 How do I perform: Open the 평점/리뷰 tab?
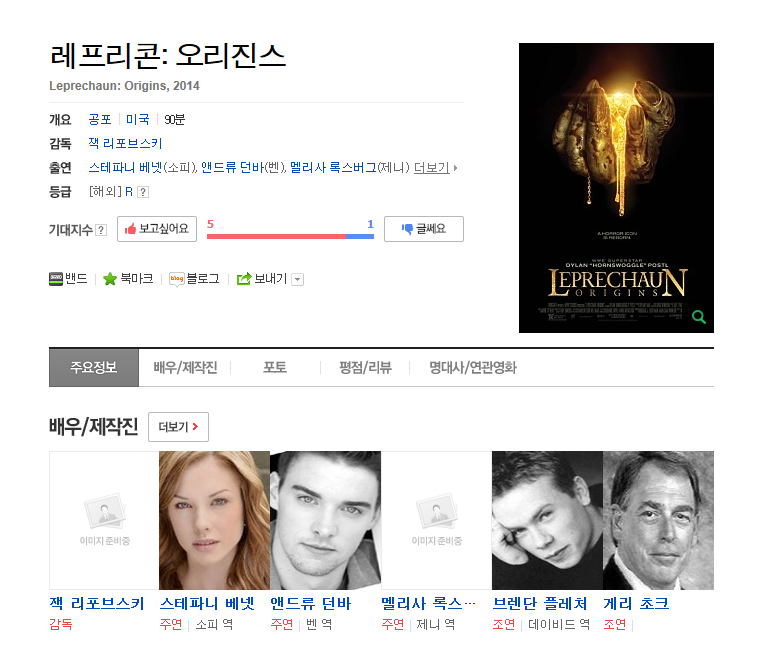tap(365, 368)
